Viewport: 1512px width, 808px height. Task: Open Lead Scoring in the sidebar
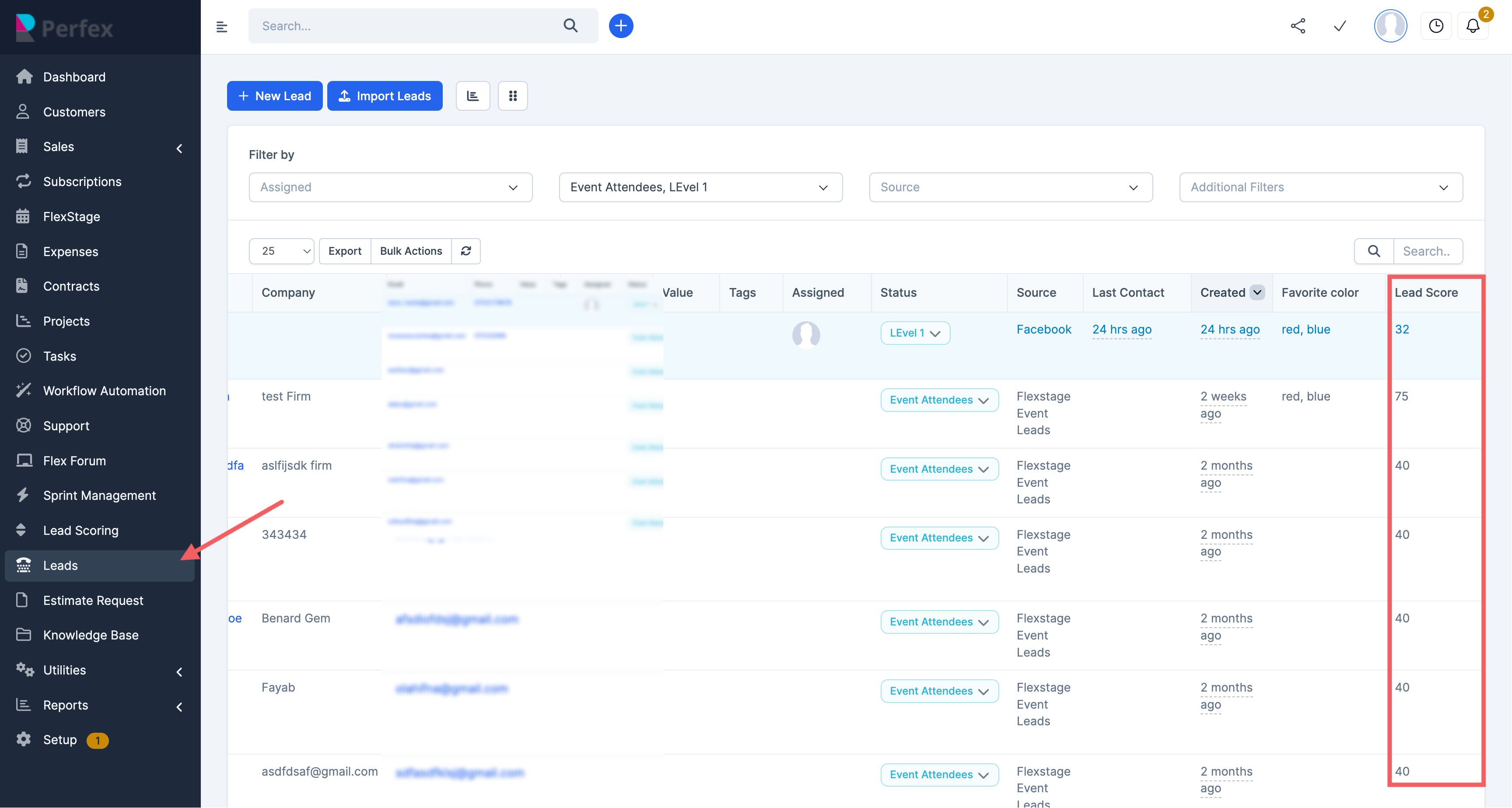point(81,530)
